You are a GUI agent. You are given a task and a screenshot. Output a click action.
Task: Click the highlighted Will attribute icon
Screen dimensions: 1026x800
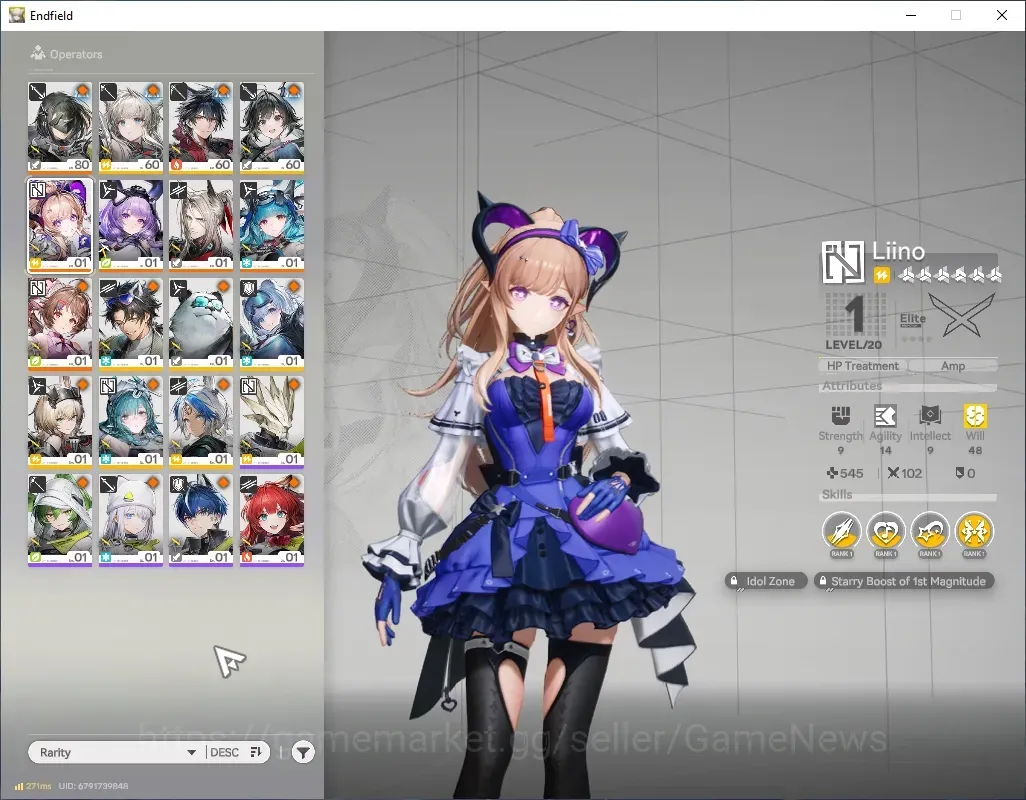(975, 415)
